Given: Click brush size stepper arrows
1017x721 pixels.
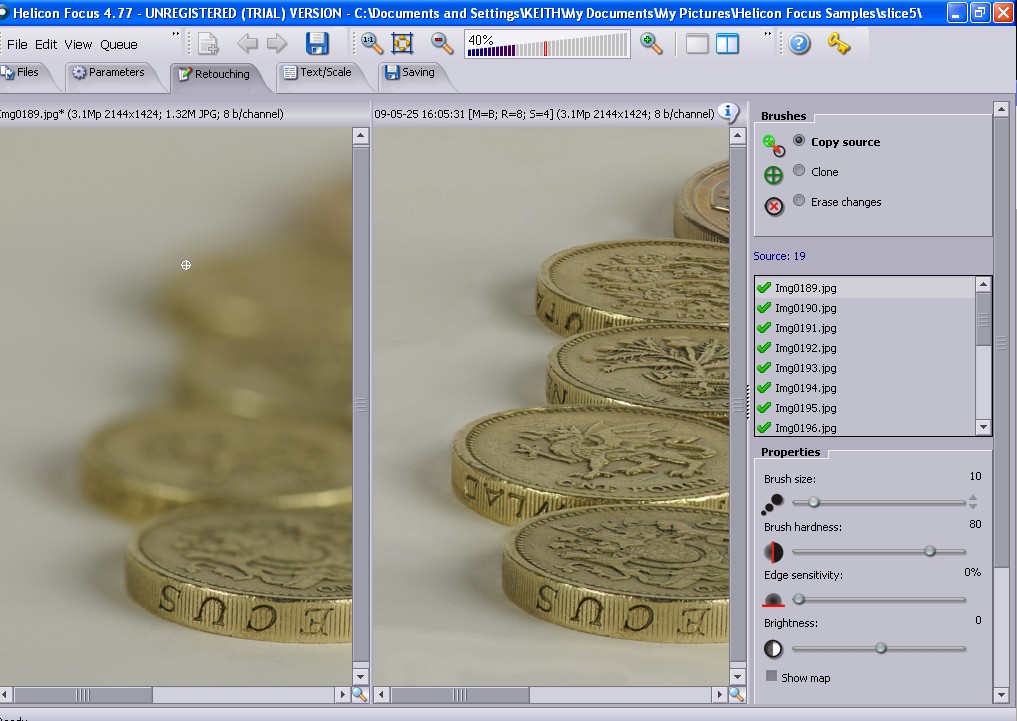Looking at the screenshot, I should click(x=972, y=501).
